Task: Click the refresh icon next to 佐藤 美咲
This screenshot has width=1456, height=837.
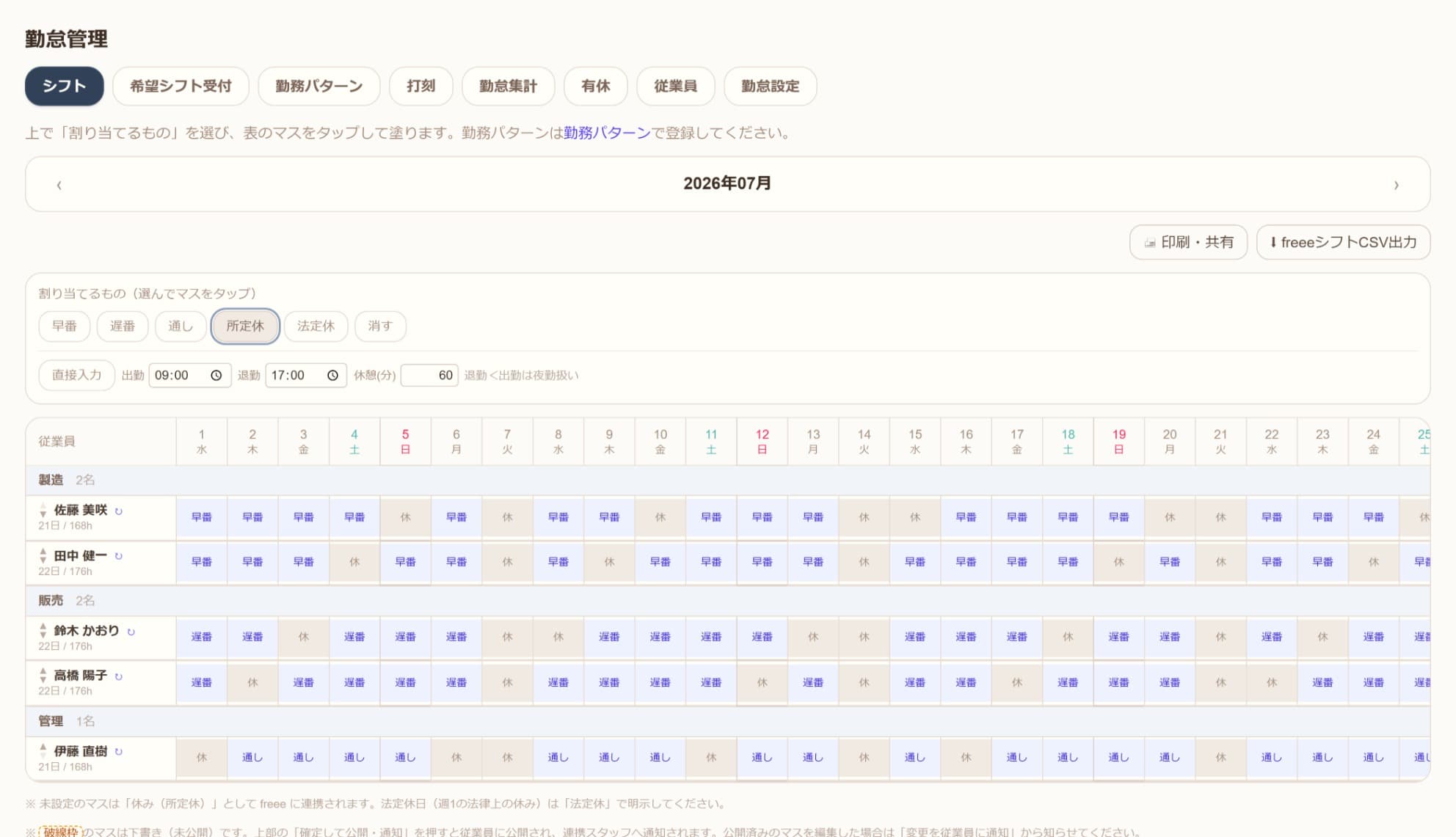Action: 119,511
